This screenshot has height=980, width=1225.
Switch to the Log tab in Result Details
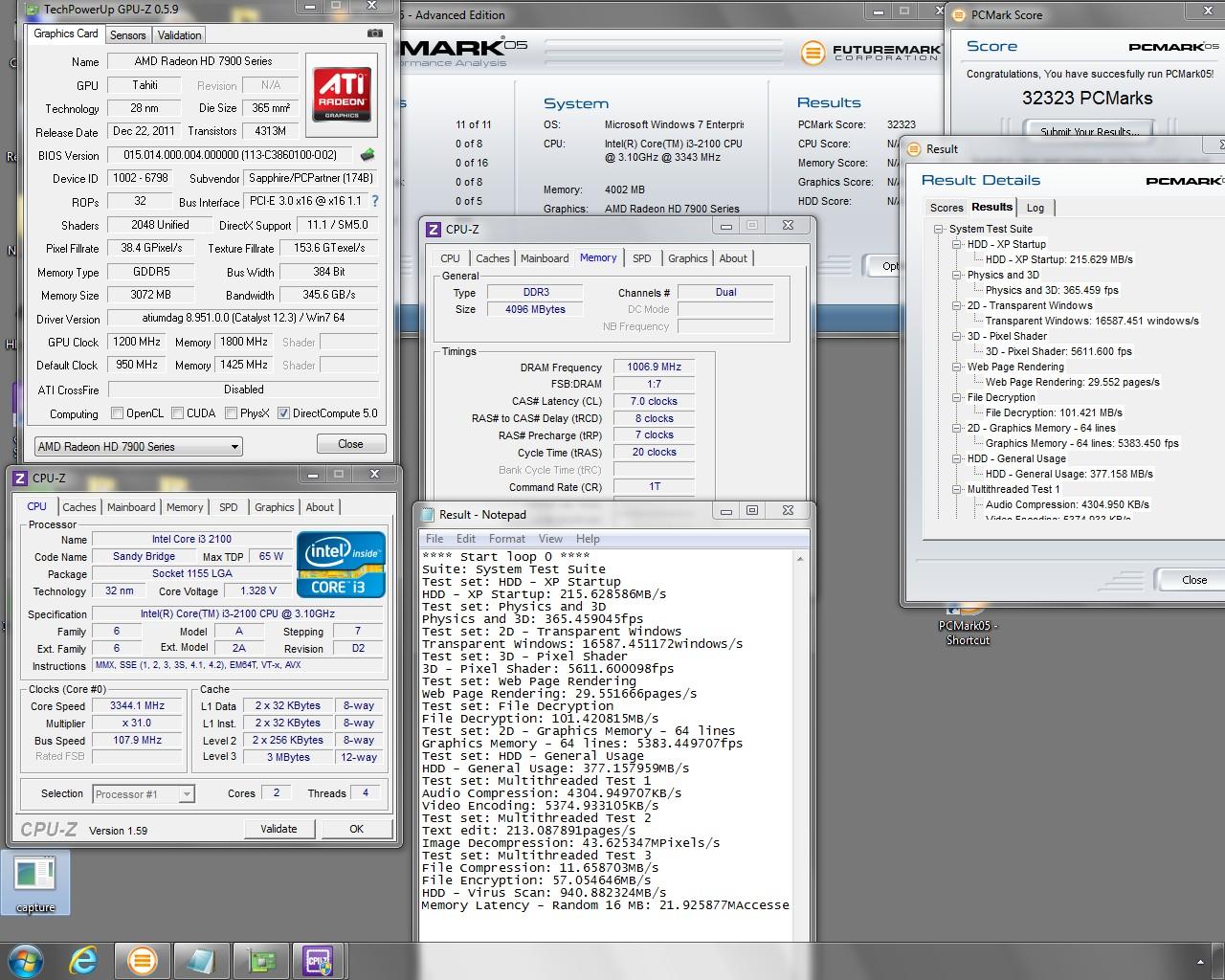tap(1036, 208)
